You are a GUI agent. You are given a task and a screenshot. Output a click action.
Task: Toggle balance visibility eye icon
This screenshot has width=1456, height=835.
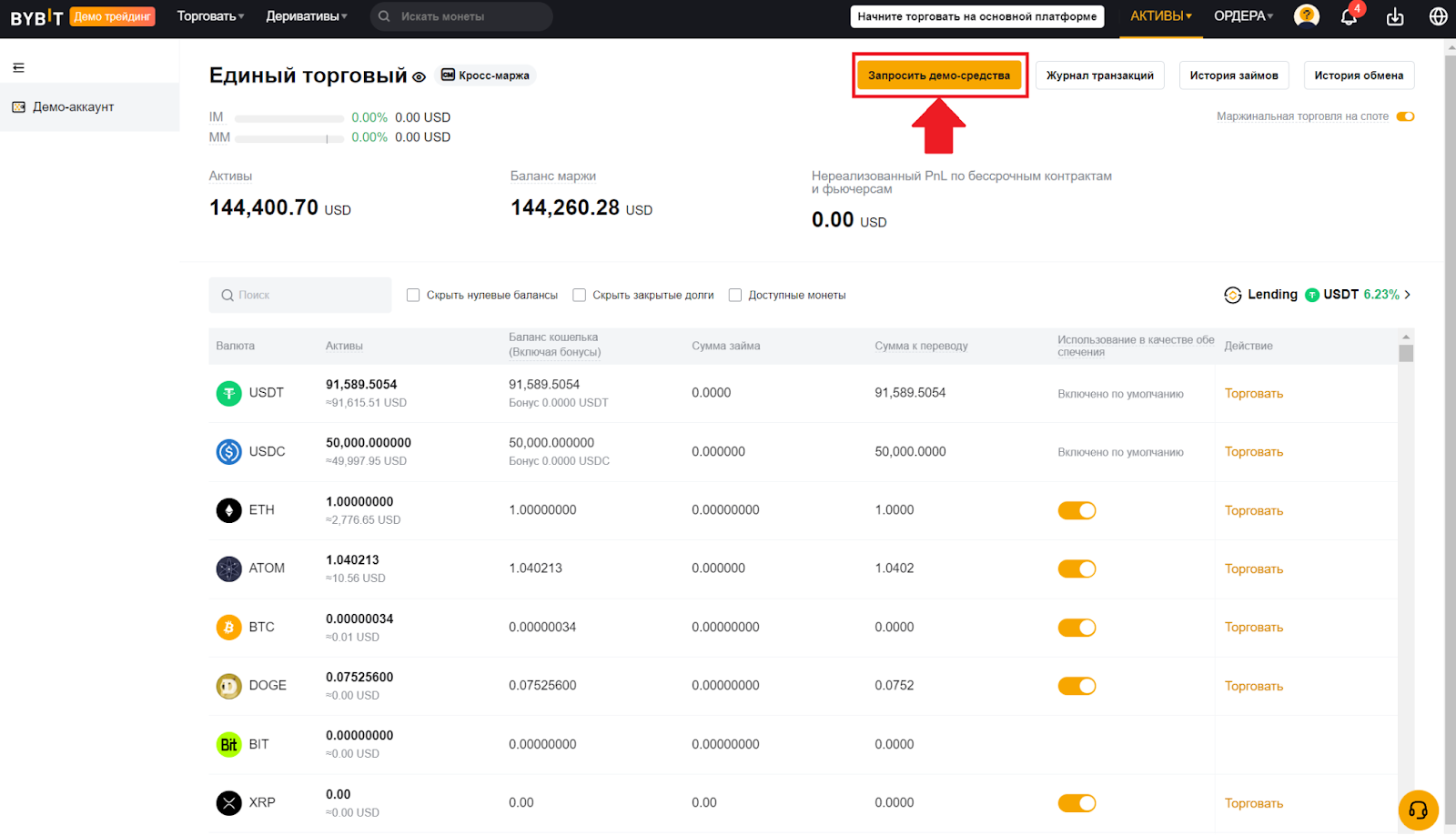coord(419,77)
